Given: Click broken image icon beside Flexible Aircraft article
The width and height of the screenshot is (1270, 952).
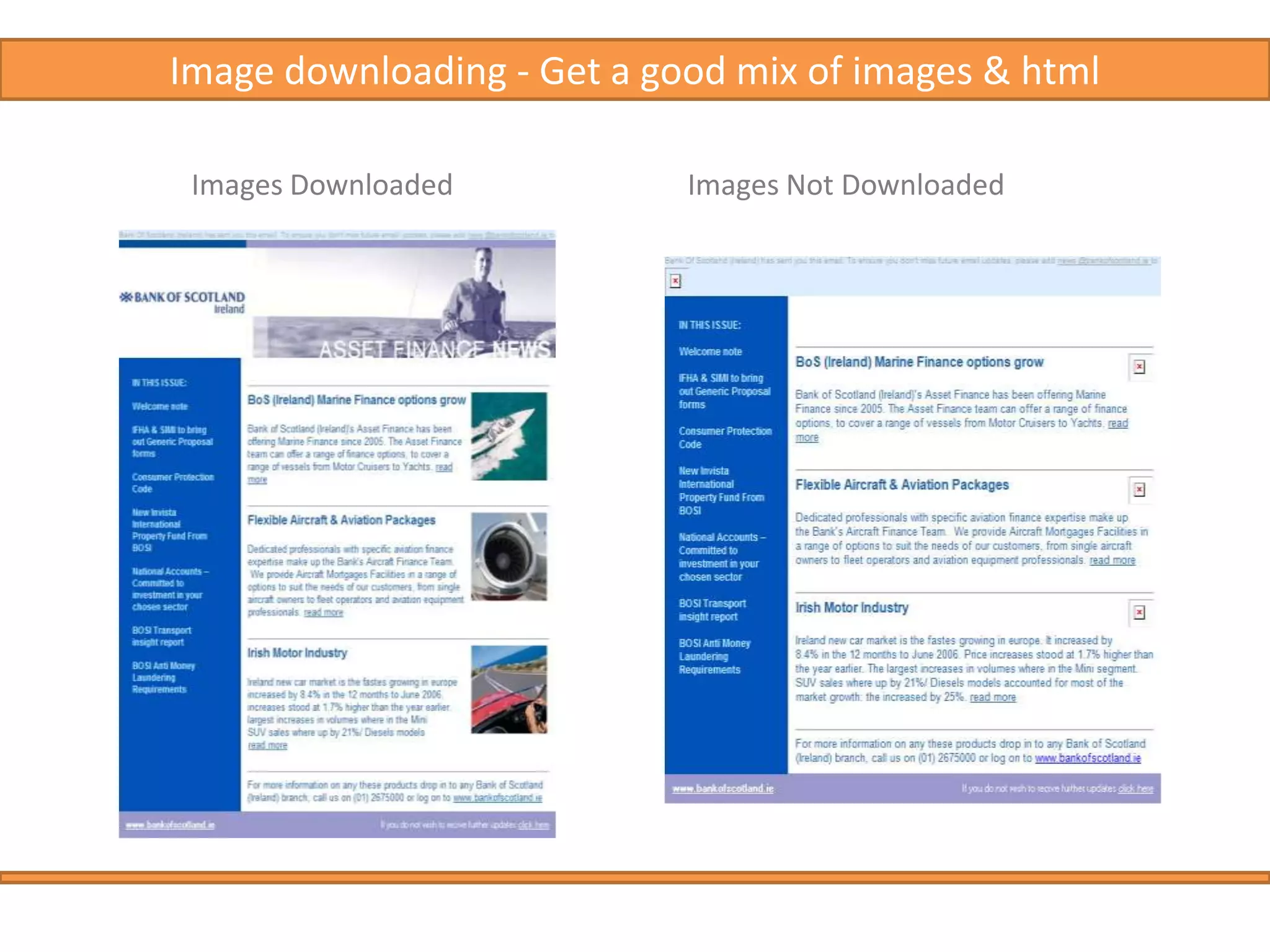Looking at the screenshot, I should coord(1139,490).
